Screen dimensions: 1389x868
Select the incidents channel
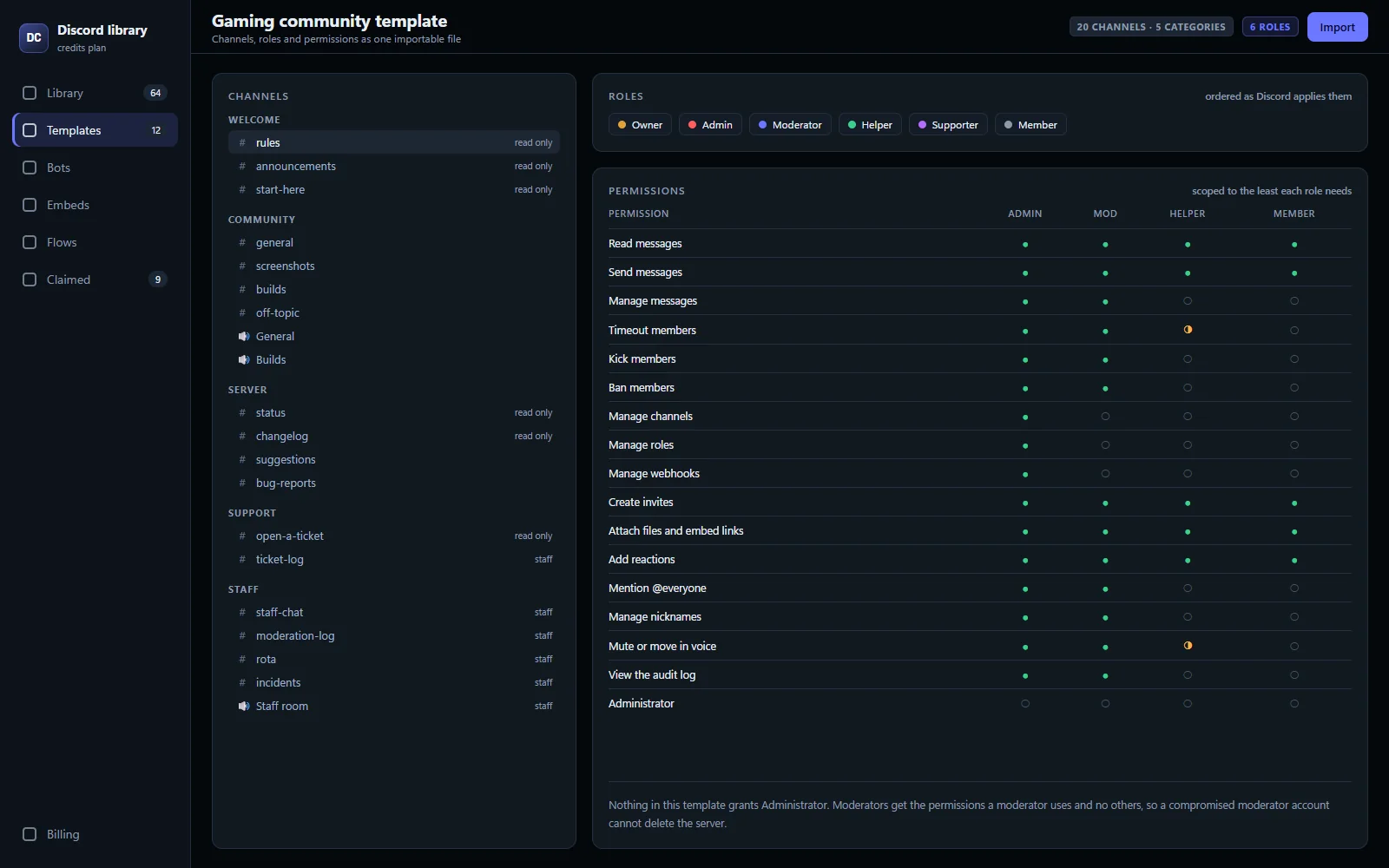click(x=394, y=682)
